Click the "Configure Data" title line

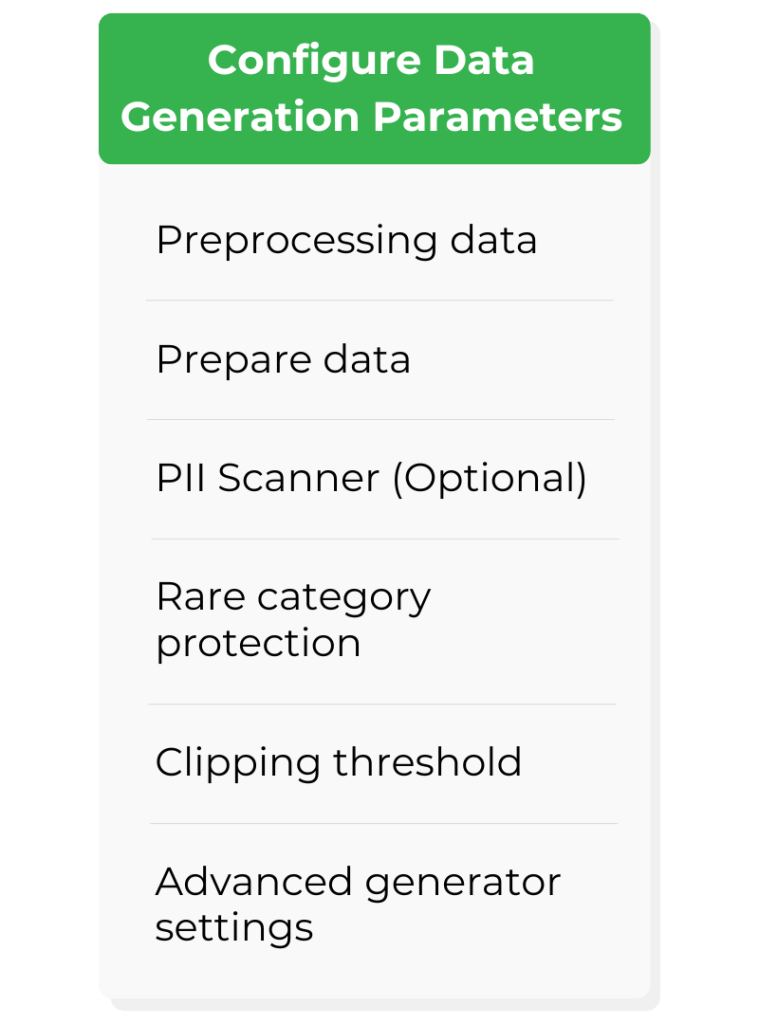[x=371, y=60]
